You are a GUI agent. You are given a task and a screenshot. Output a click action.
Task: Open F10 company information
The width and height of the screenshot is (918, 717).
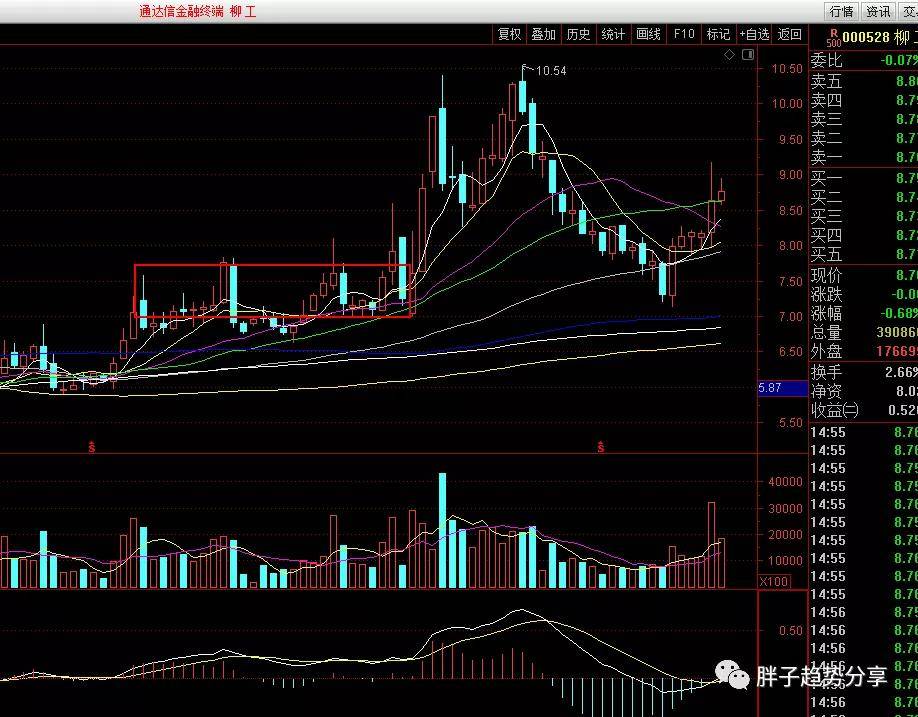(x=683, y=35)
